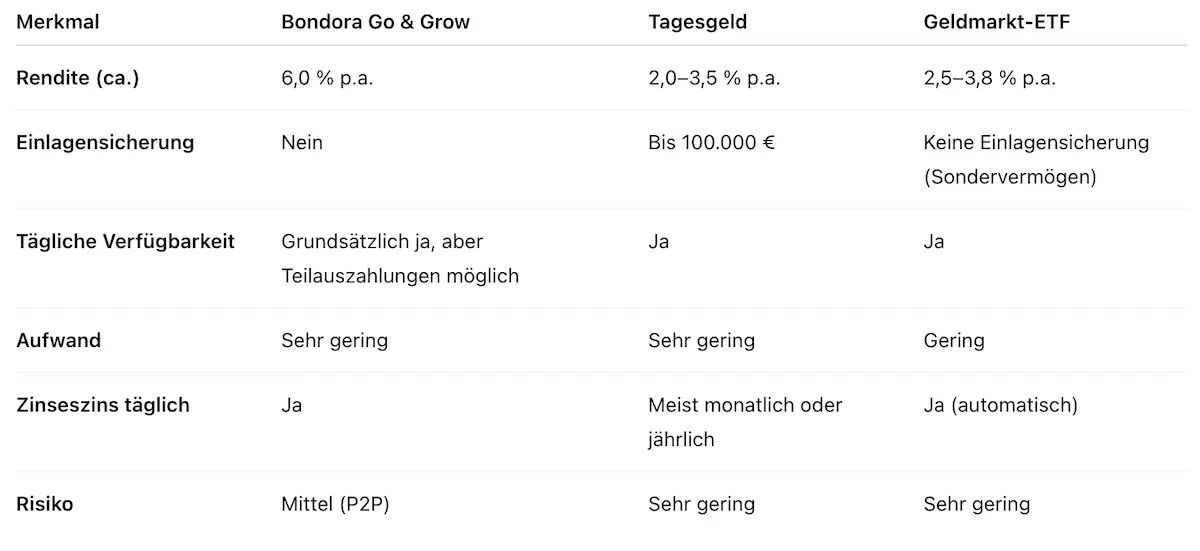Click the Meist monatlich oder jährlich cell
Image resolution: width=1200 pixels, height=551 pixels.
745,422
